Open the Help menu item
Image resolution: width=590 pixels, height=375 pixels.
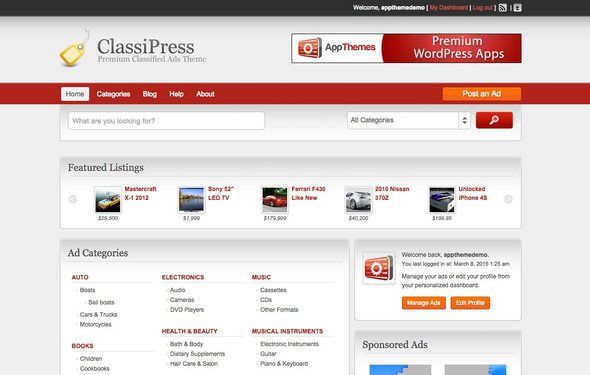(176, 94)
